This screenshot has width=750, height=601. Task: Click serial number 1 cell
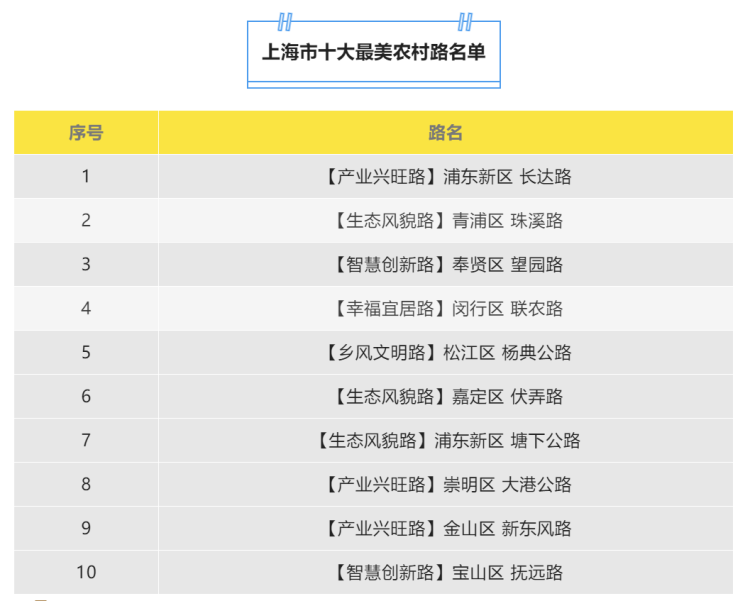coord(86,177)
